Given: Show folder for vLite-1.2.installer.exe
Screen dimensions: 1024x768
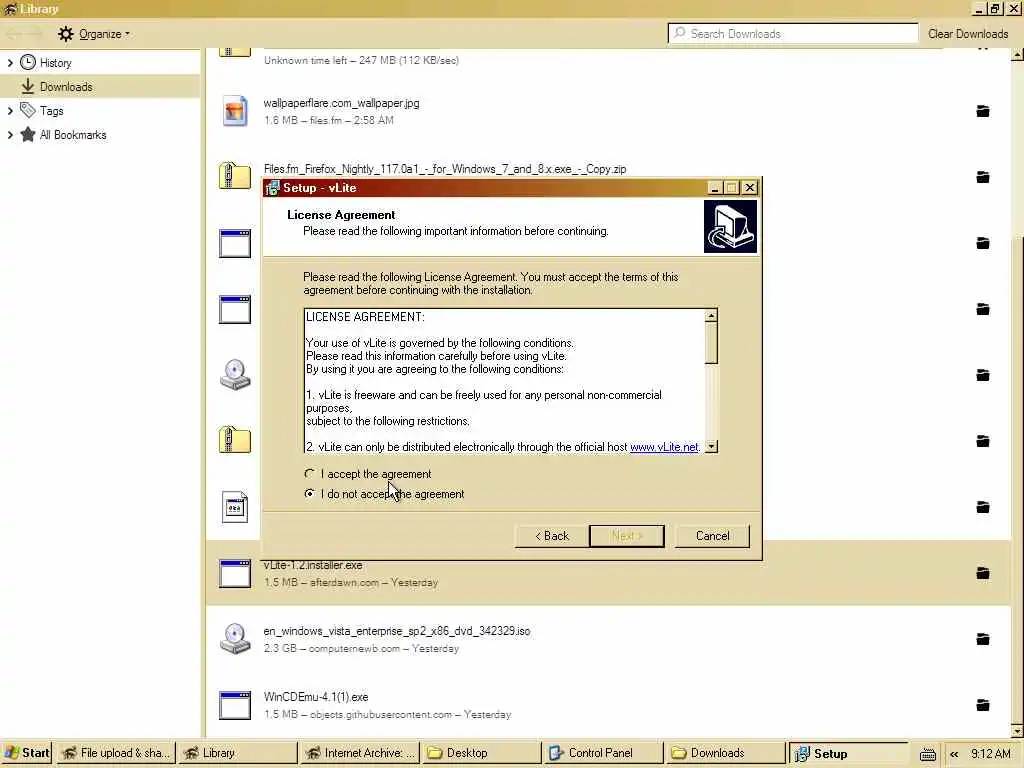Looking at the screenshot, I should tap(982, 573).
